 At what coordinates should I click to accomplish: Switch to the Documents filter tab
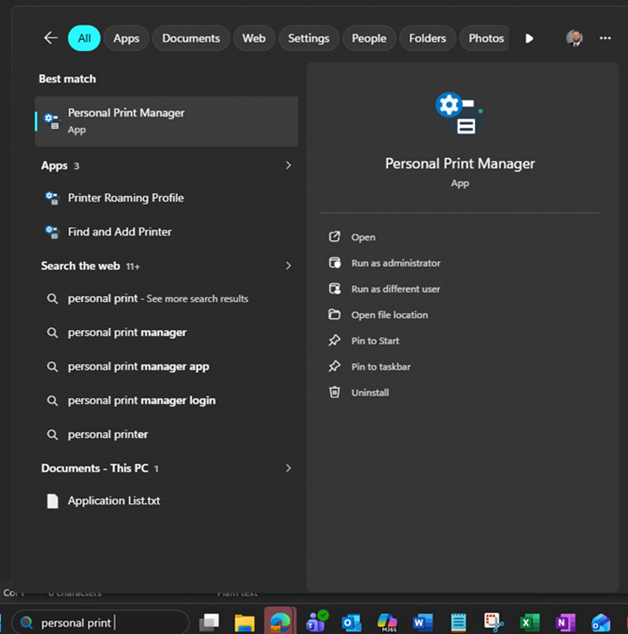(191, 38)
